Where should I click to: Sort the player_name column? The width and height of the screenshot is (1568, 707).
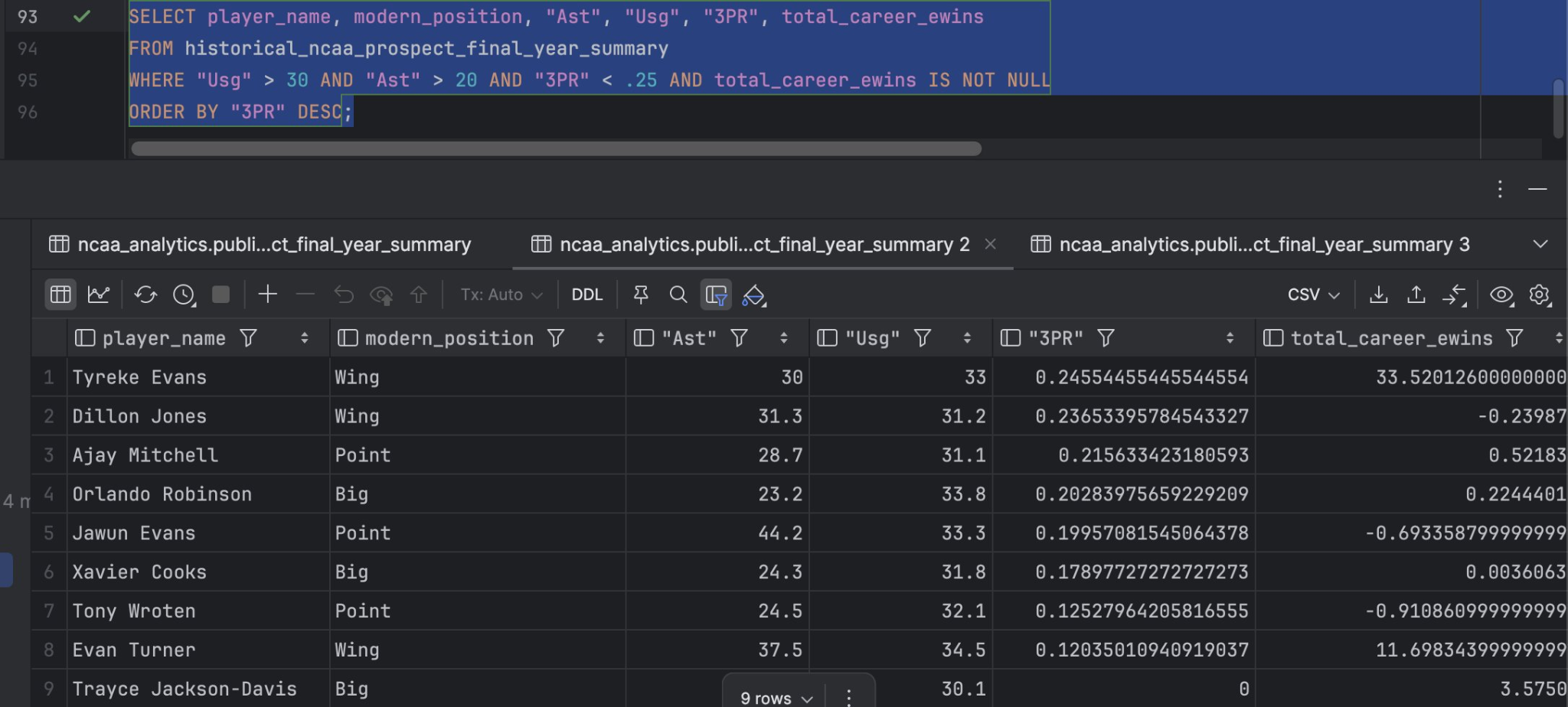[x=304, y=337]
